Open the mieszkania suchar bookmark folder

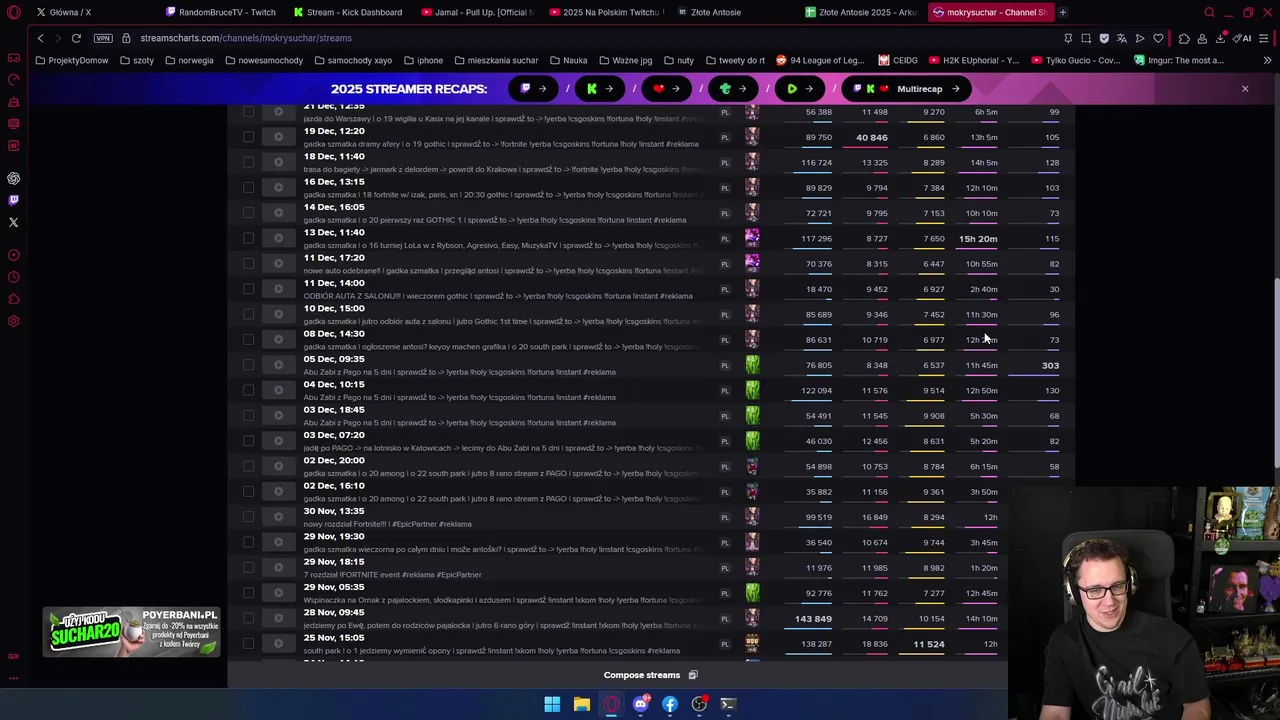(x=495, y=60)
